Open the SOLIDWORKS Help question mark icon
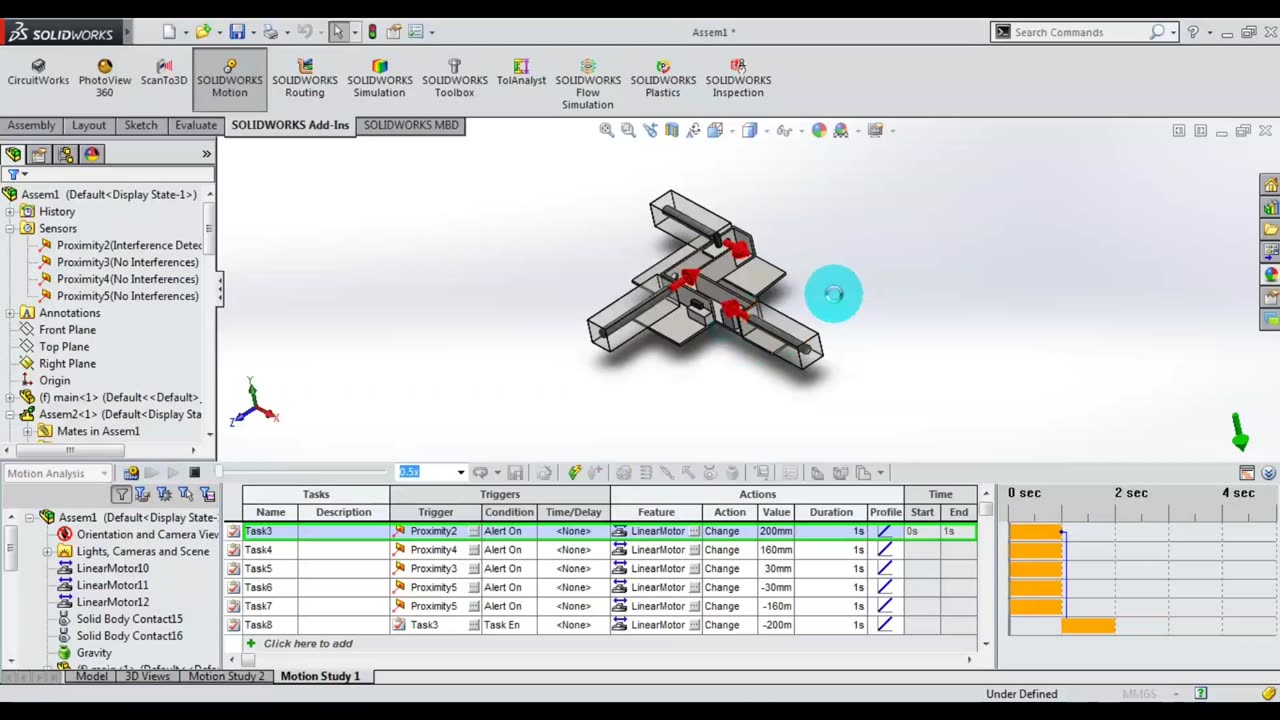This screenshot has width=1280, height=720. tap(1192, 32)
